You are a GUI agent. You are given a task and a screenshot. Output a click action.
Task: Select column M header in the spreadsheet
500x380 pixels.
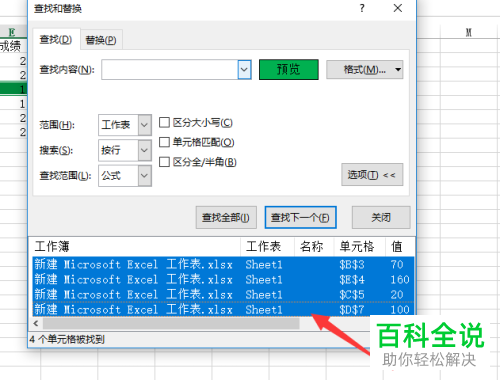[469, 32]
